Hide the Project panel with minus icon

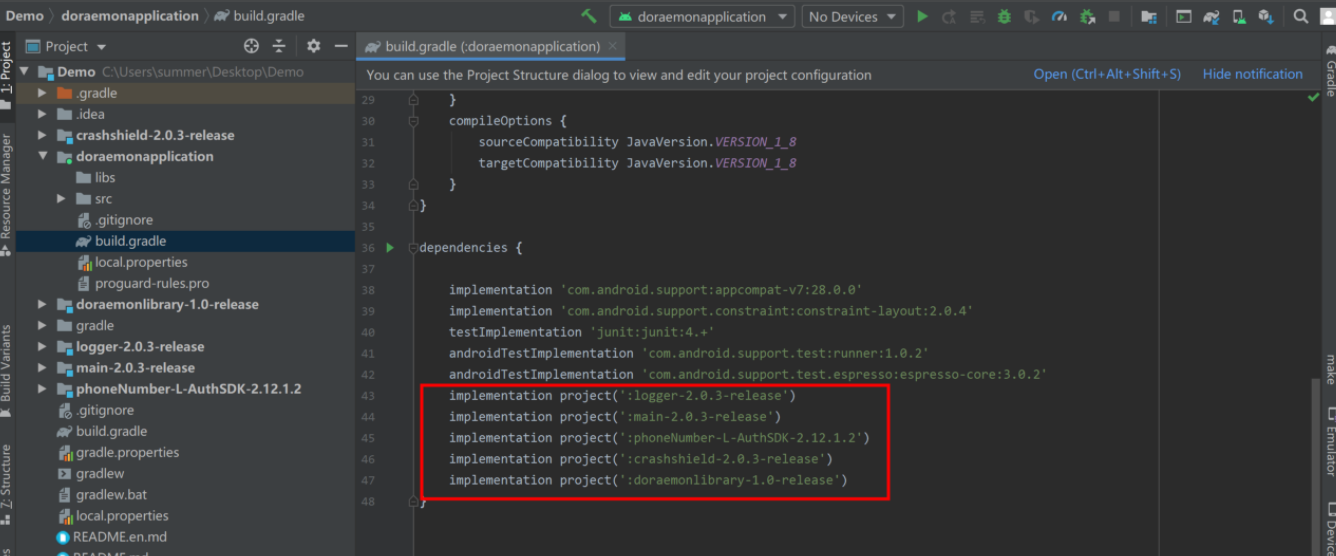(x=341, y=46)
